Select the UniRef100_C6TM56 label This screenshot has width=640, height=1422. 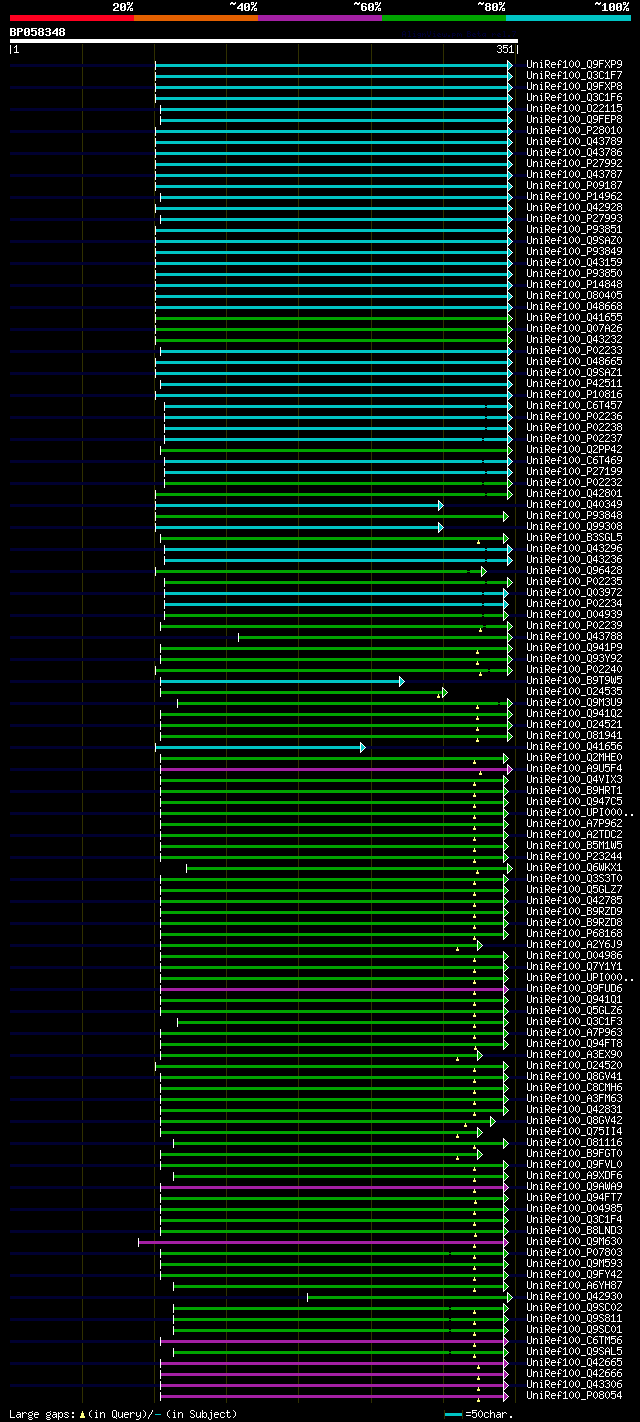pos(574,1341)
